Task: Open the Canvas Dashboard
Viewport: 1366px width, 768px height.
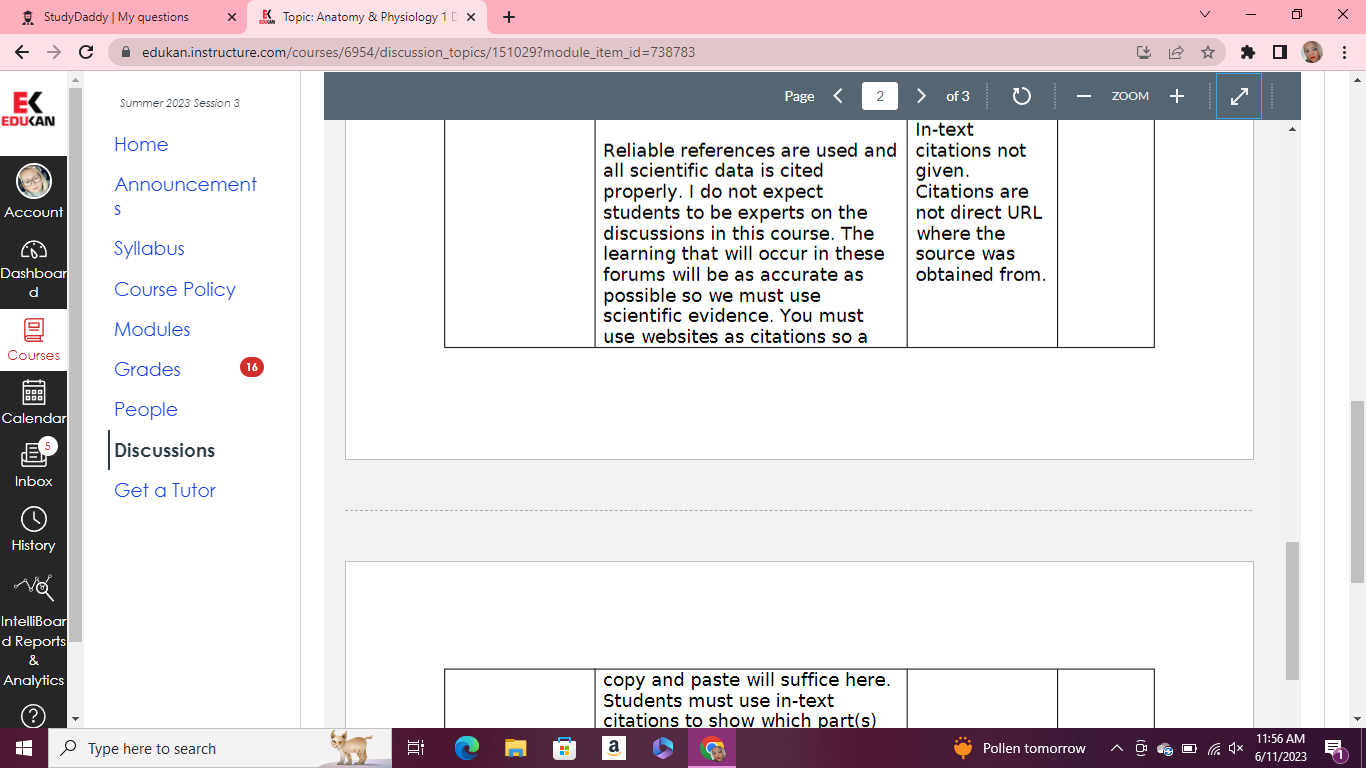Action: [33, 268]
